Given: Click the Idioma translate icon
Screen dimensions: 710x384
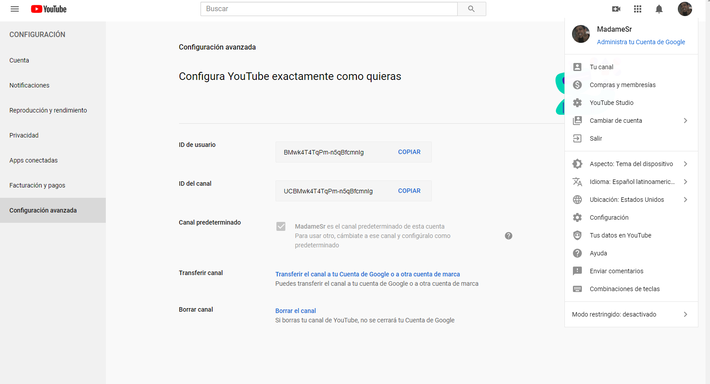Looking at the screenshot, I should pyautogui.click(x=577, y=182).
